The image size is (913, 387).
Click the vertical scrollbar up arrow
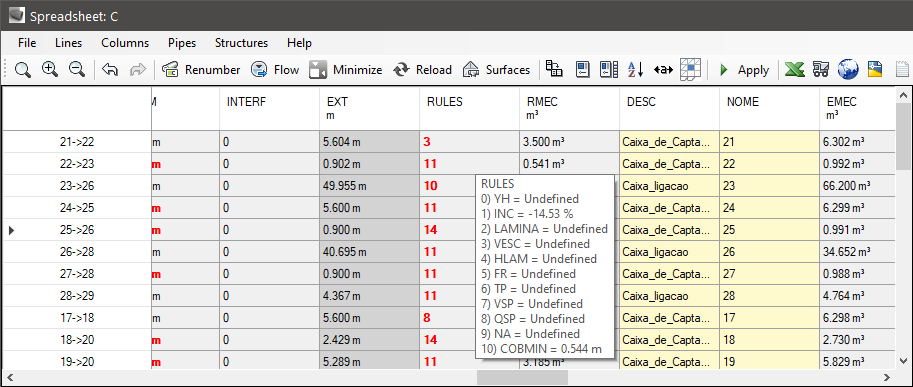904,95
